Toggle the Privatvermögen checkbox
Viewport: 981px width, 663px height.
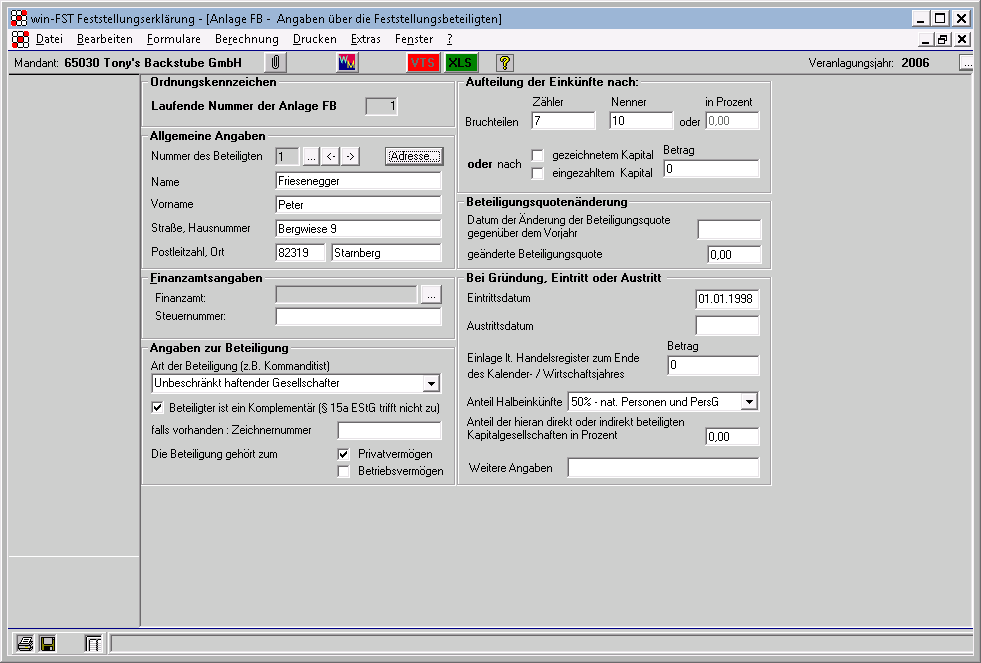(344, 454)
